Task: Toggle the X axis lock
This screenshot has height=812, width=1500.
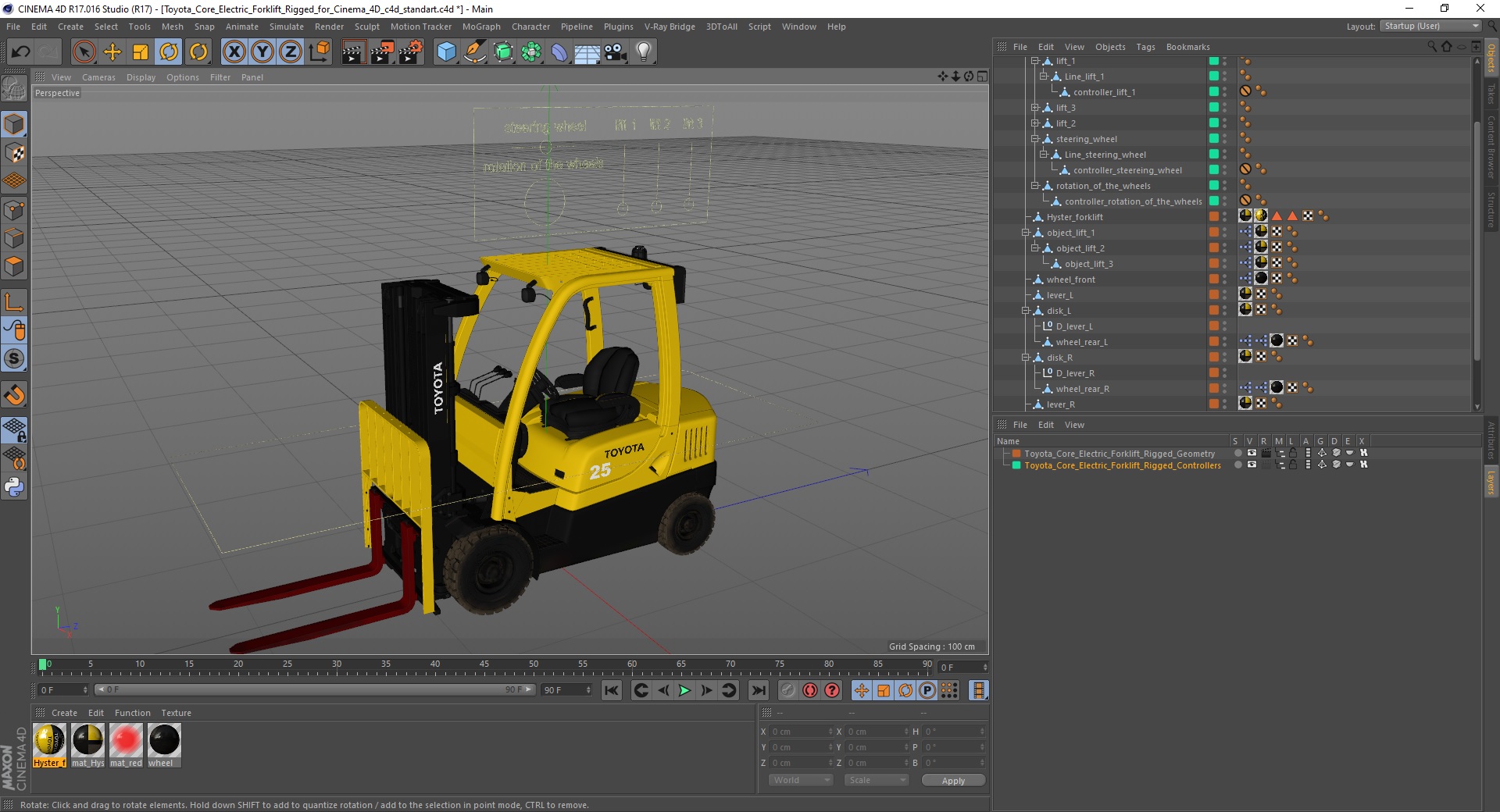Action: click(x=234, y=52)
